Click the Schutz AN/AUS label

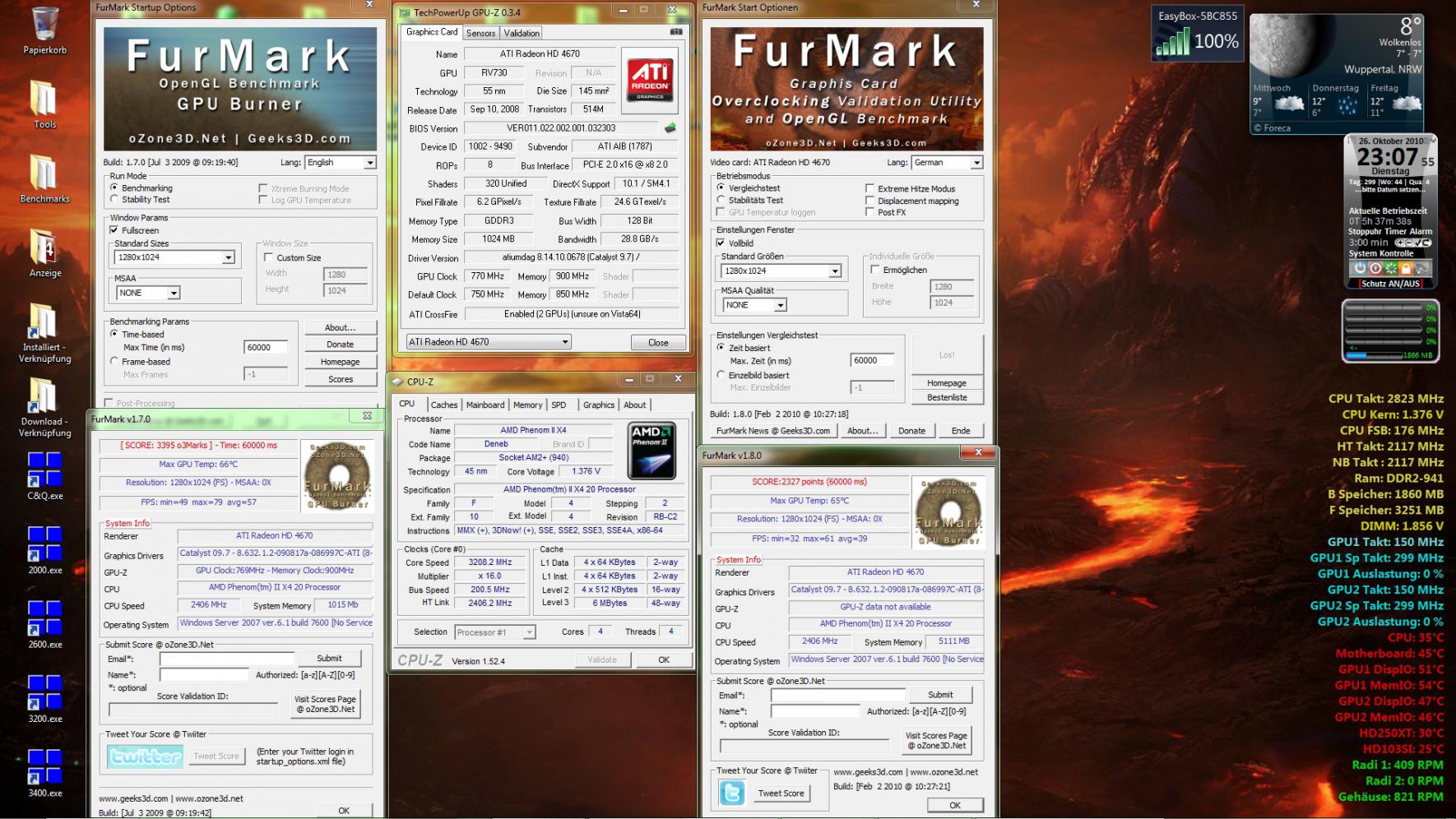pos(1390,284)
